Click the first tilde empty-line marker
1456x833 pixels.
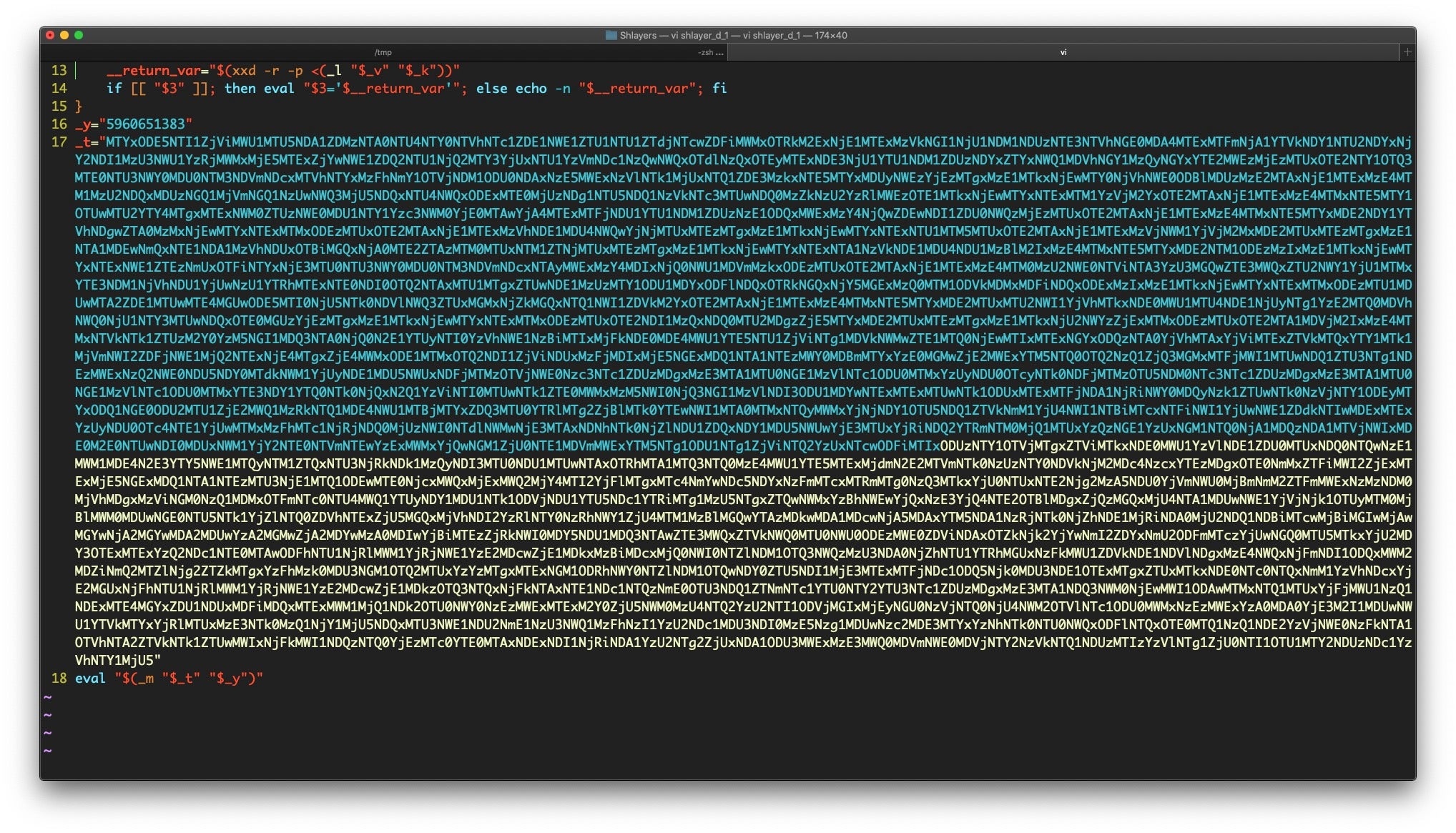pos(48,696)
